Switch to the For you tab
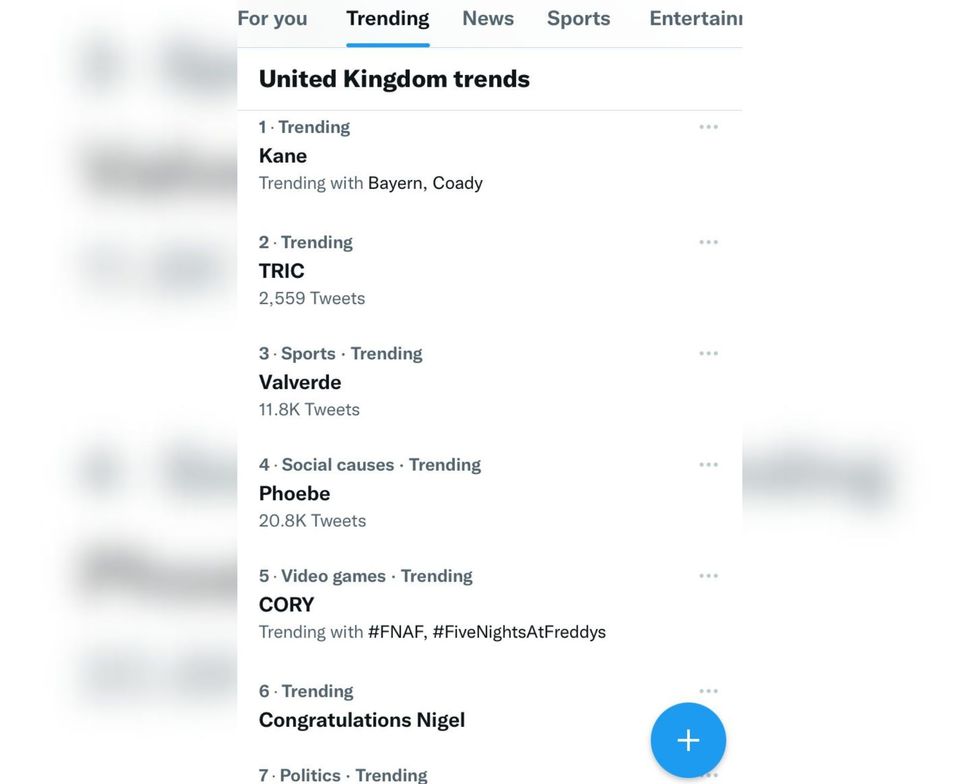980x784 pixels. pos(272,19)
